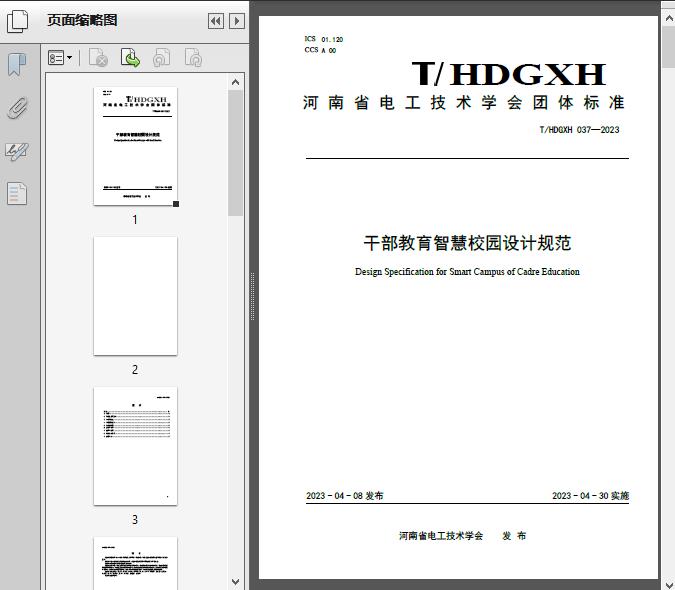Click the "河南省电工技术学会" publisher text
The image size is (675, 590).
coord(441,535)
